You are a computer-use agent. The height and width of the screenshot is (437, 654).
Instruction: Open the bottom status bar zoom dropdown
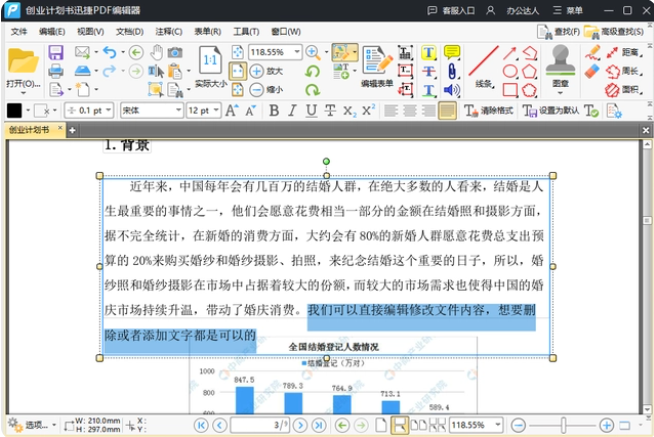[497, 425]
